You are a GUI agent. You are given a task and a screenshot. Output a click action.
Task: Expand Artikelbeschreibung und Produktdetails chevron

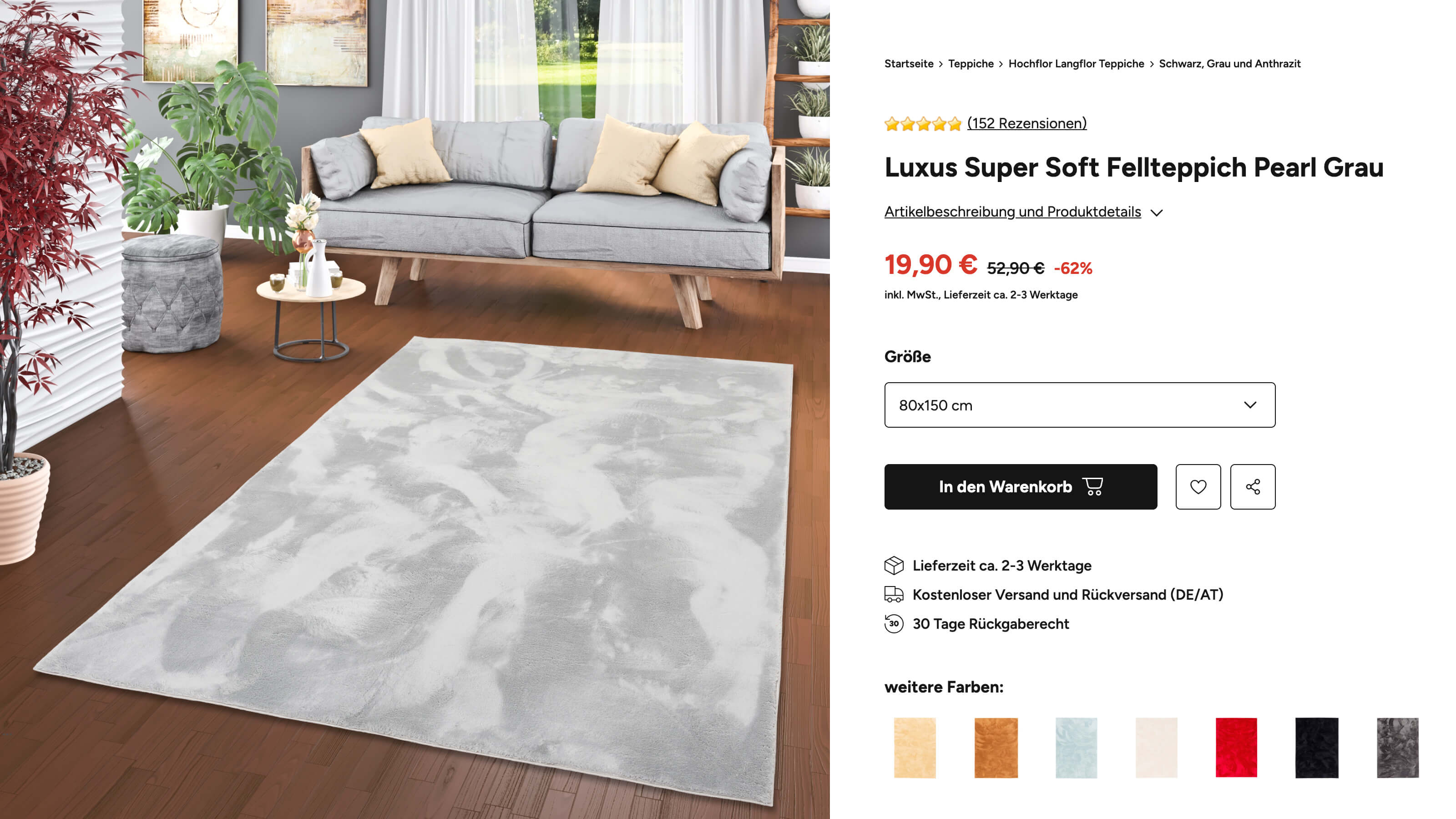(x=1157, y=212)
